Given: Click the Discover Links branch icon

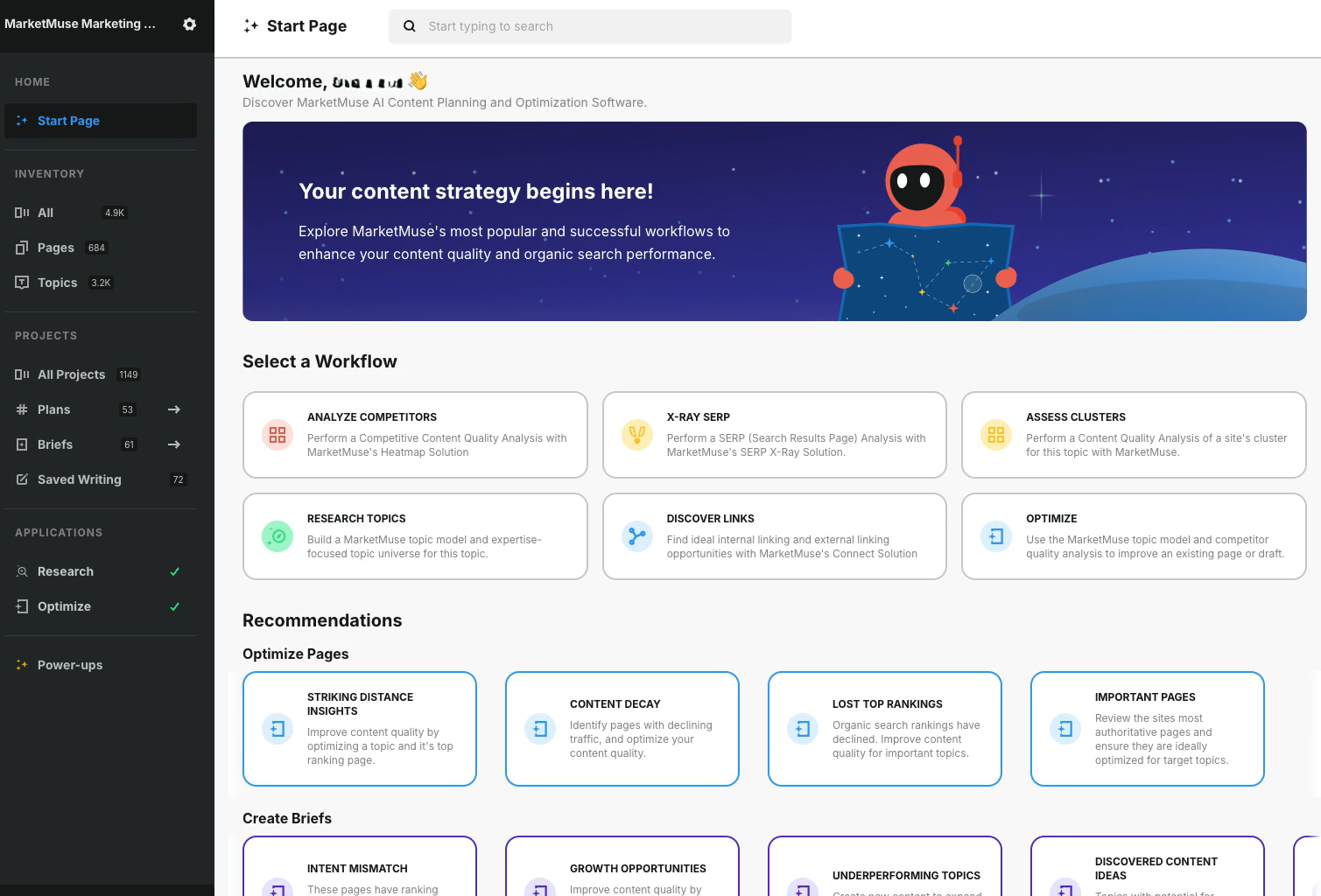Looking at the screenshot, I should coord(637,536).
